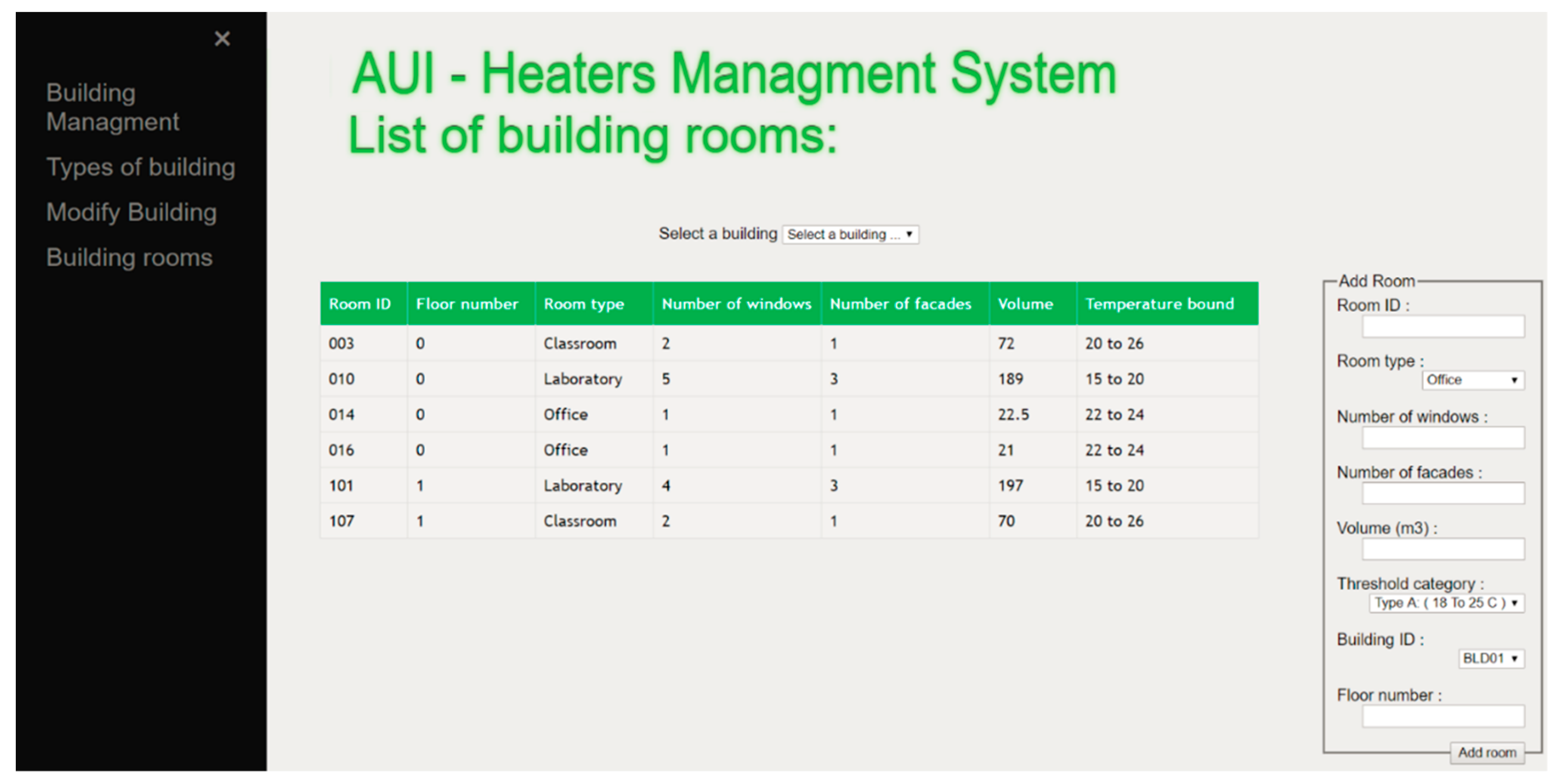Screen dimensions: 1561x784
Task: Click the Volume column header
Action: pyautogui.click(x=1025, y=304)
